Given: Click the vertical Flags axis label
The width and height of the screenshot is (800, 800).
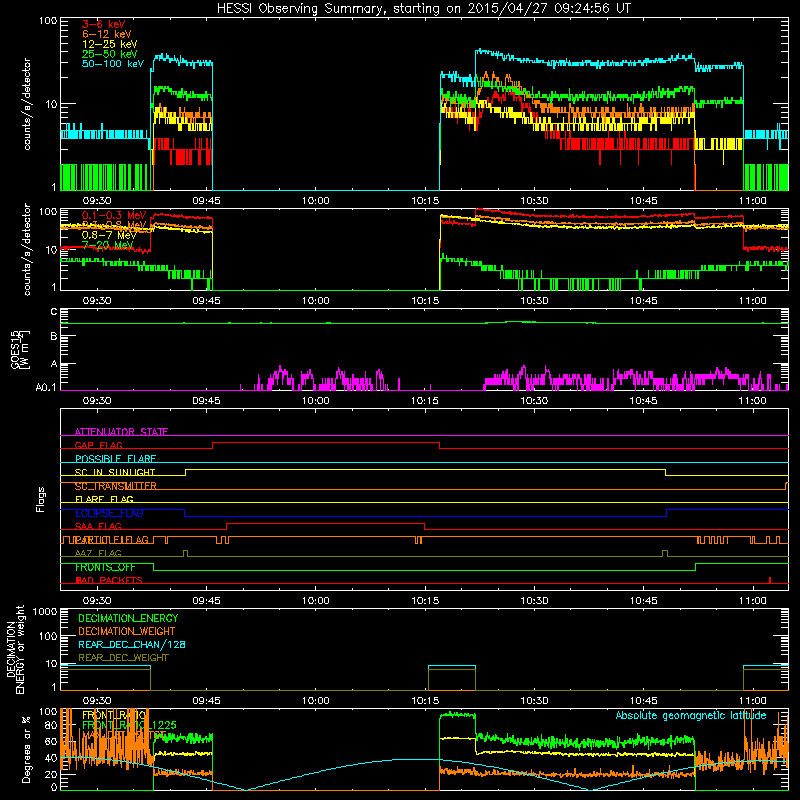Looking at the screenshot, I should [40, 499].
